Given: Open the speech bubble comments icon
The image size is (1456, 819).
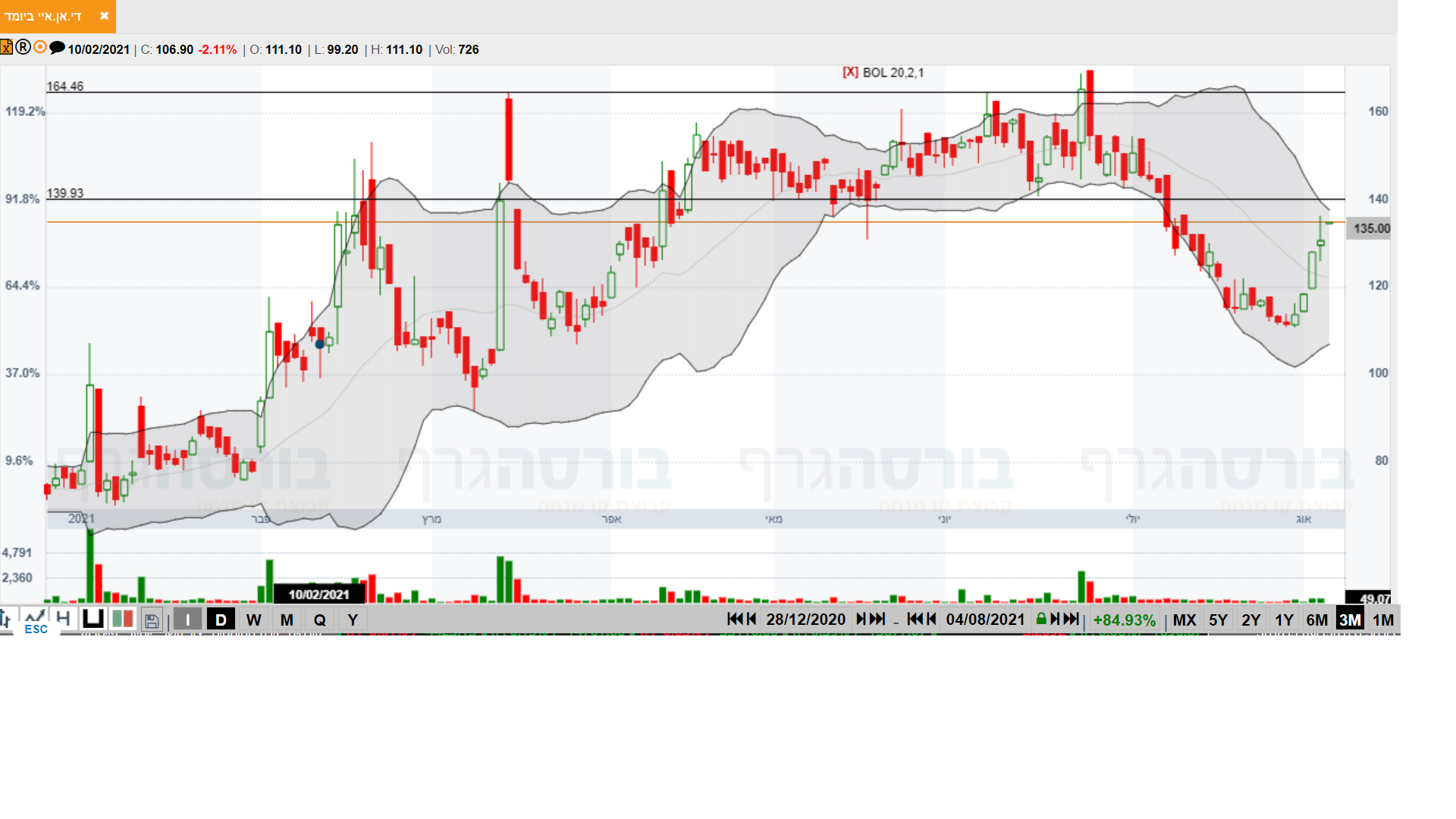Looking at the screenshot, I should (57, 48).
